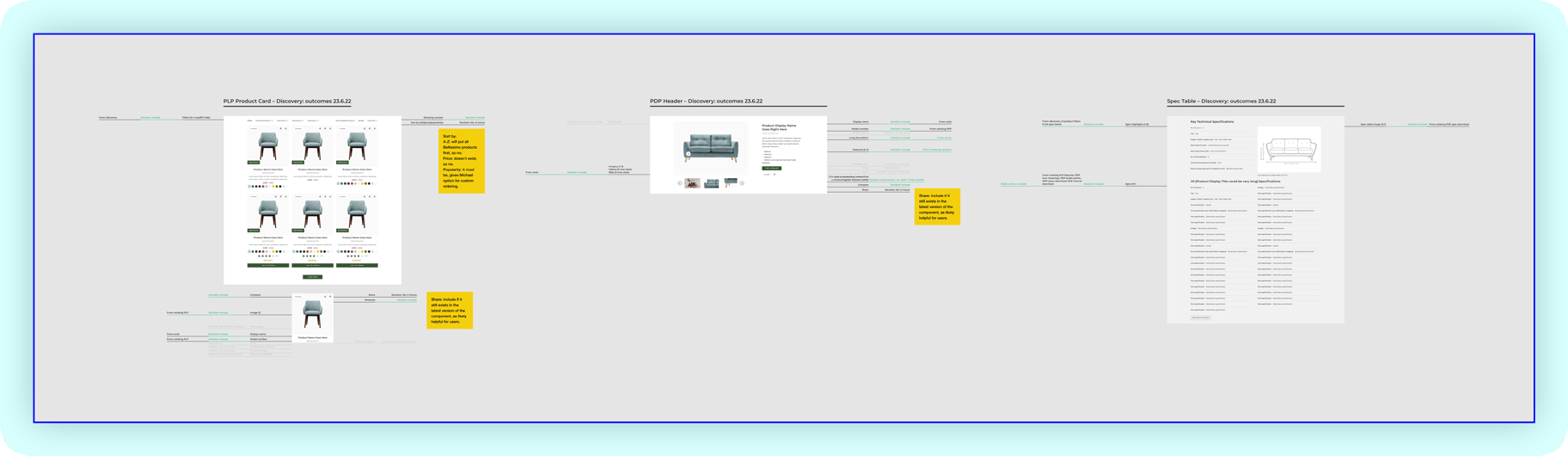Viewport: 1568px width, 456px height.
Task: Click the 'Key Technical Specifications' title
Action: [1212, 121]
